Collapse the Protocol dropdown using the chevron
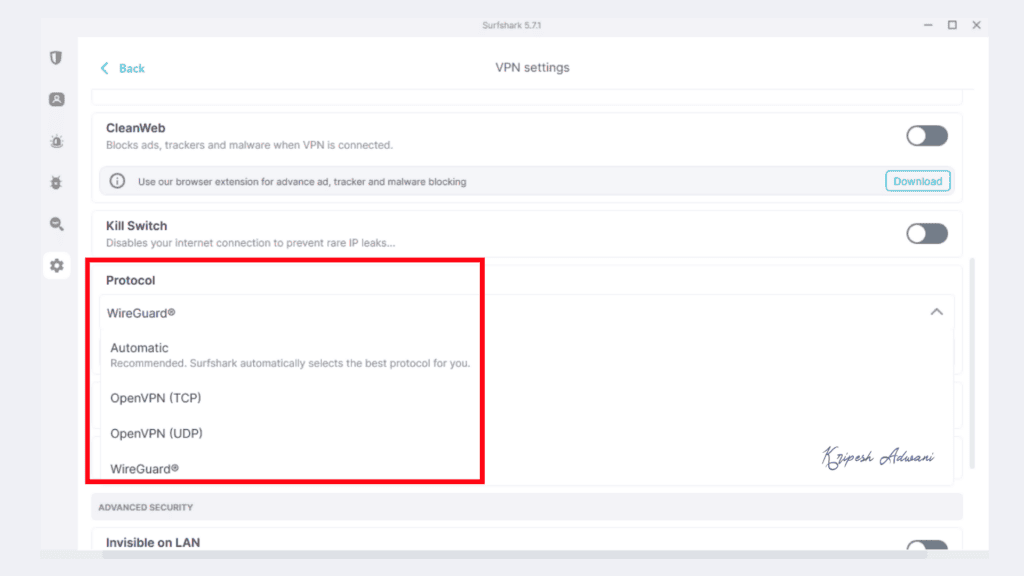Screen dimensions: 1024x576 pos(936,312)
